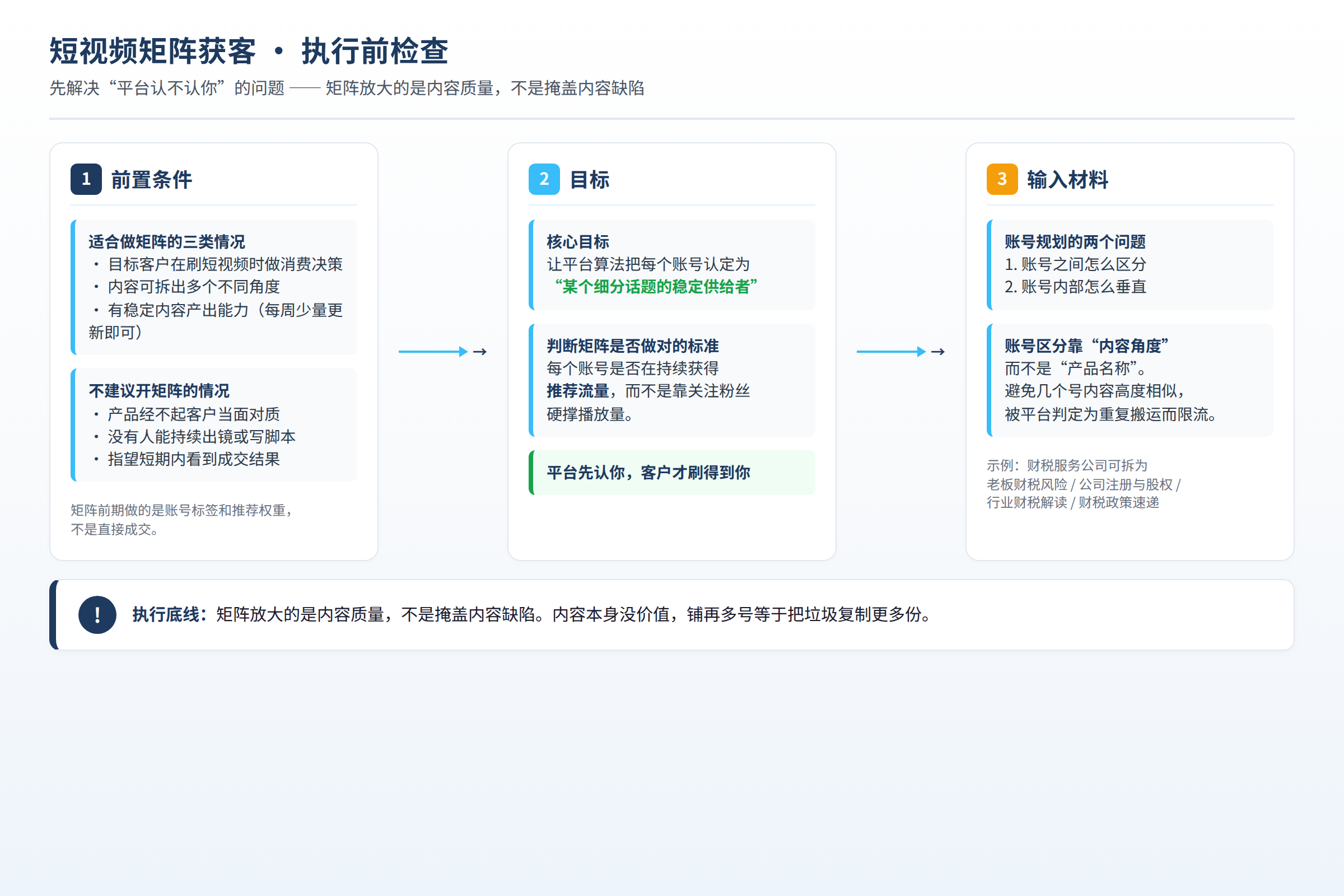Click the bold text 推荐流量
This screenshot has height=896, width=1344.
578,391
